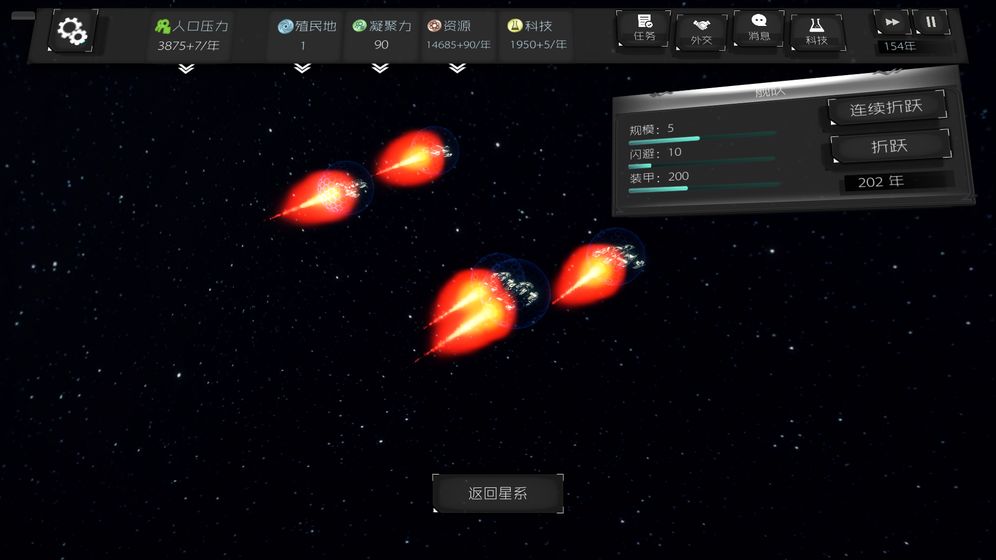Click 返回星系 to return to system
996x560 pixels.
[x=498, y=493]
